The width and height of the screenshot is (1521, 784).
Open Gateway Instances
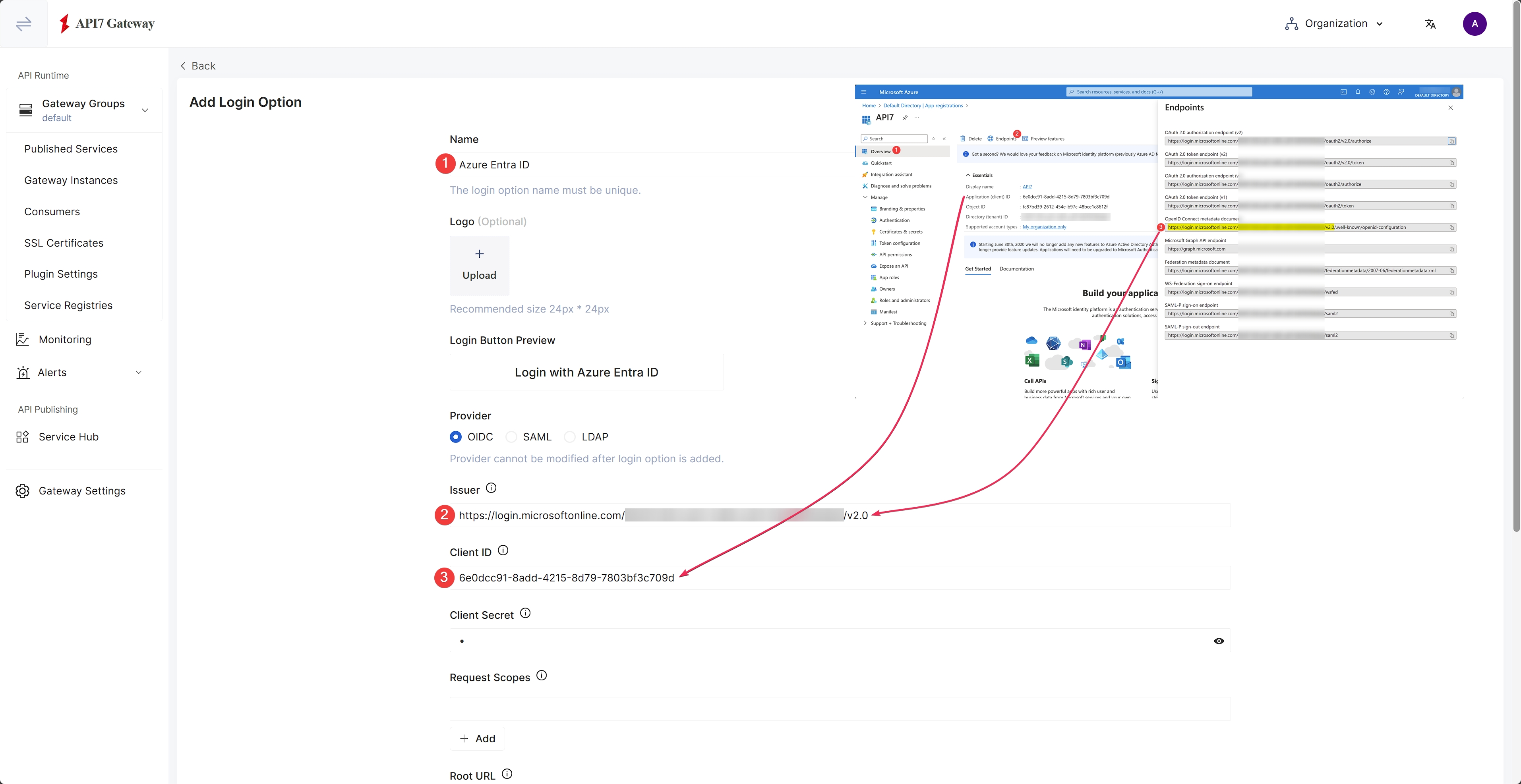[71, 180]
